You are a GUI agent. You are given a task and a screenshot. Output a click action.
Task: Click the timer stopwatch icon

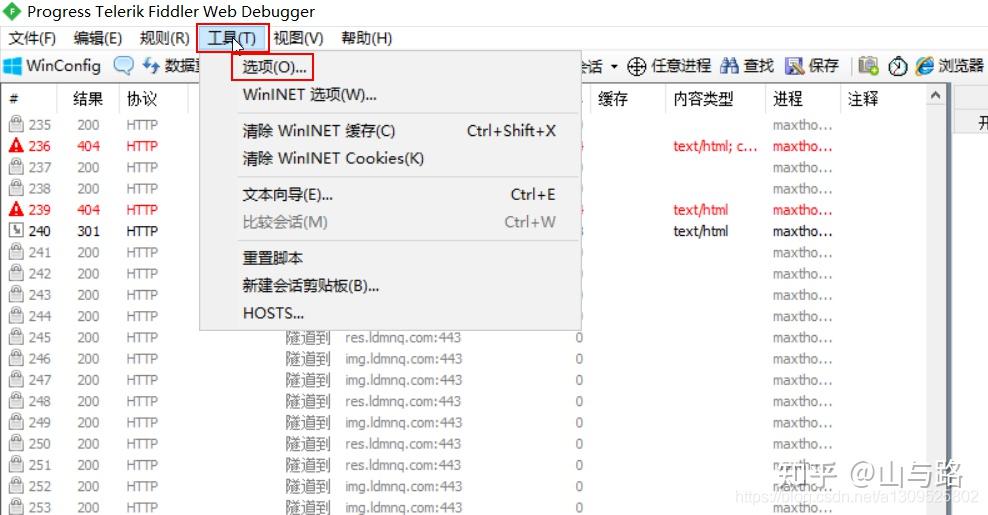898,66
